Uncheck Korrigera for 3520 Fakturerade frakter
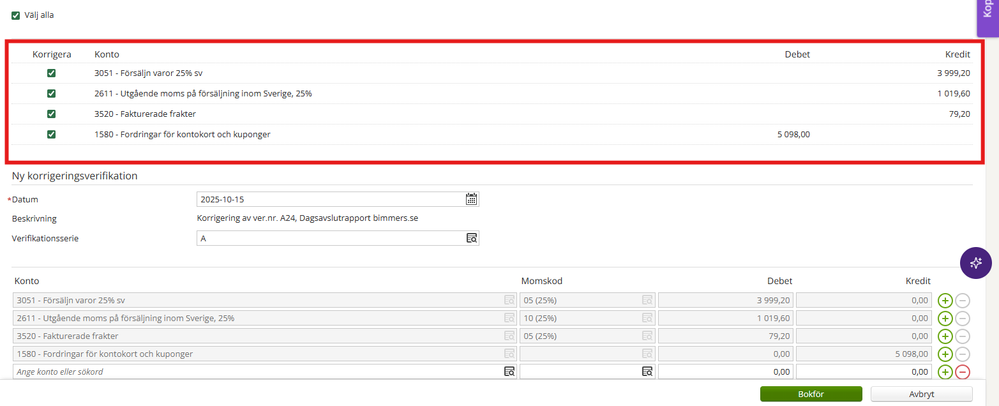The width and height of the screenshot is (999, 406). coord(52,114)
